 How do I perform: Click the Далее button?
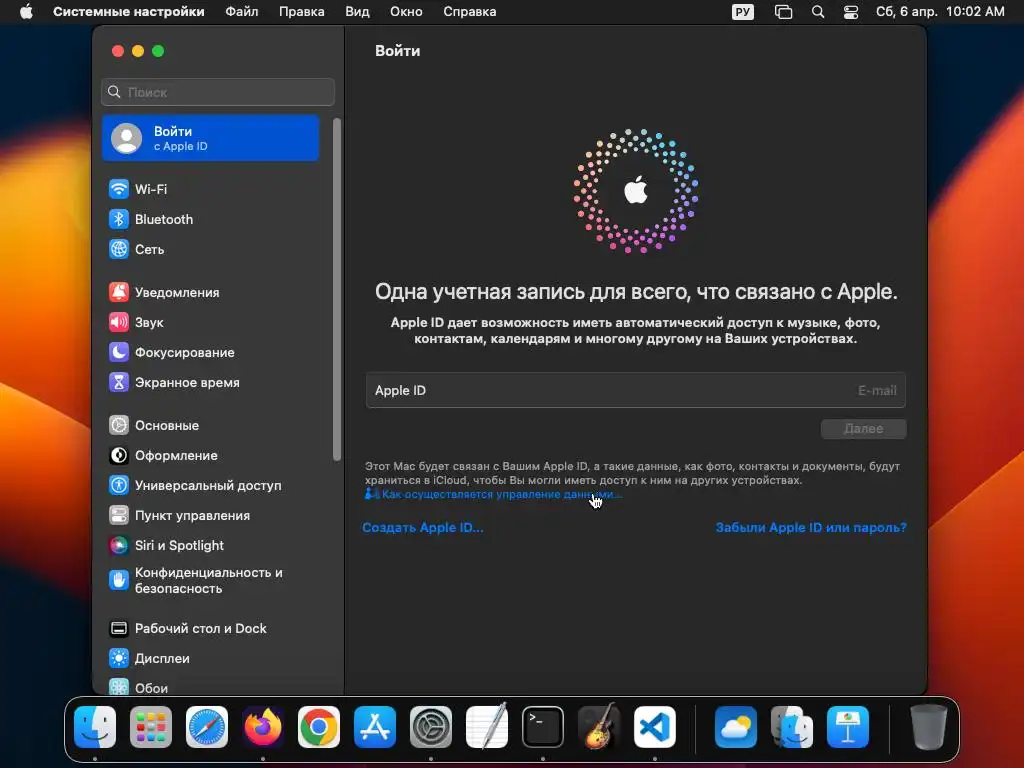coord(863,429)
